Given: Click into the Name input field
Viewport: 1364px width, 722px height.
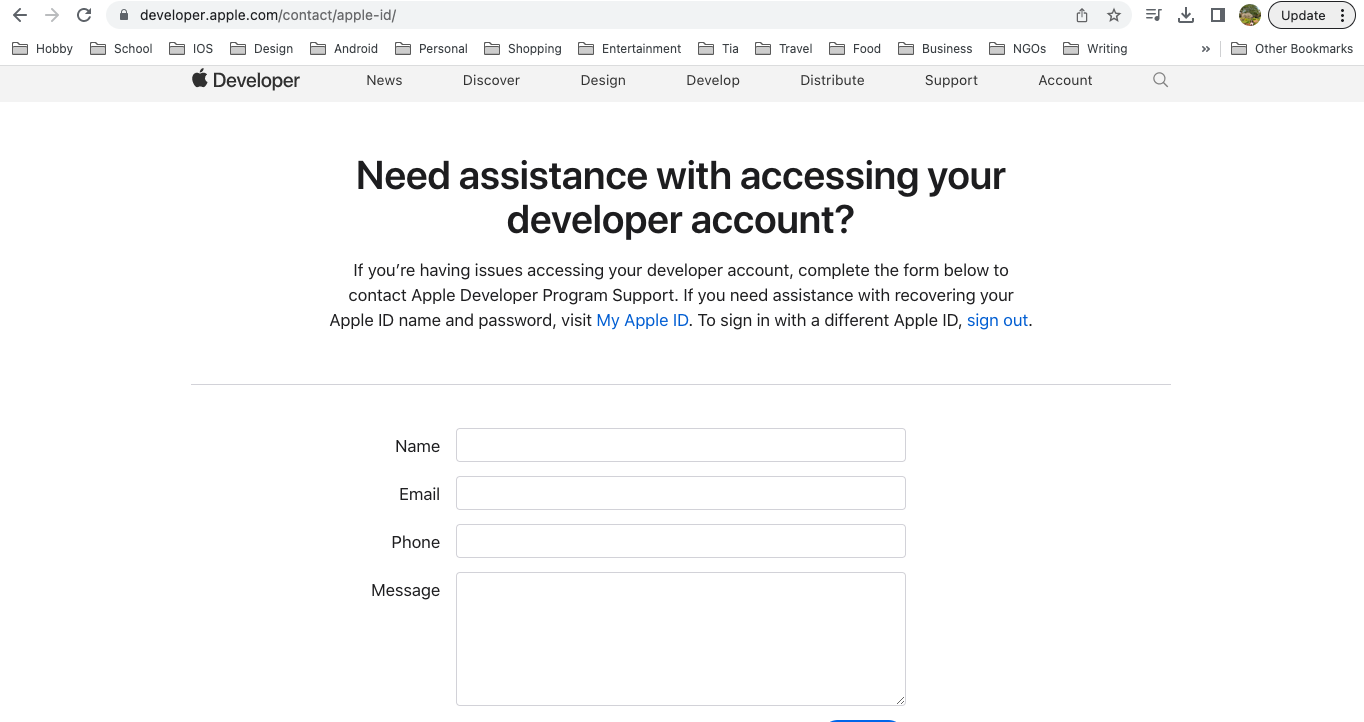Looking at the screenshot, I should click(x=681, y=445).
